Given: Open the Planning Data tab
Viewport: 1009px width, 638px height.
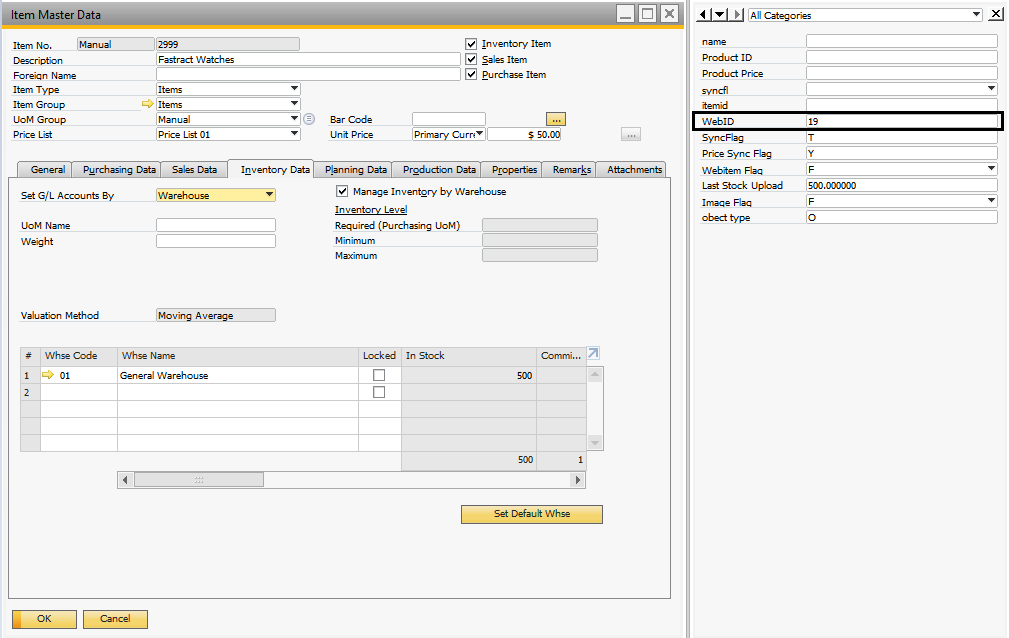Looking at the screenshot, I should pyautogui.click(x=356, y=170).
